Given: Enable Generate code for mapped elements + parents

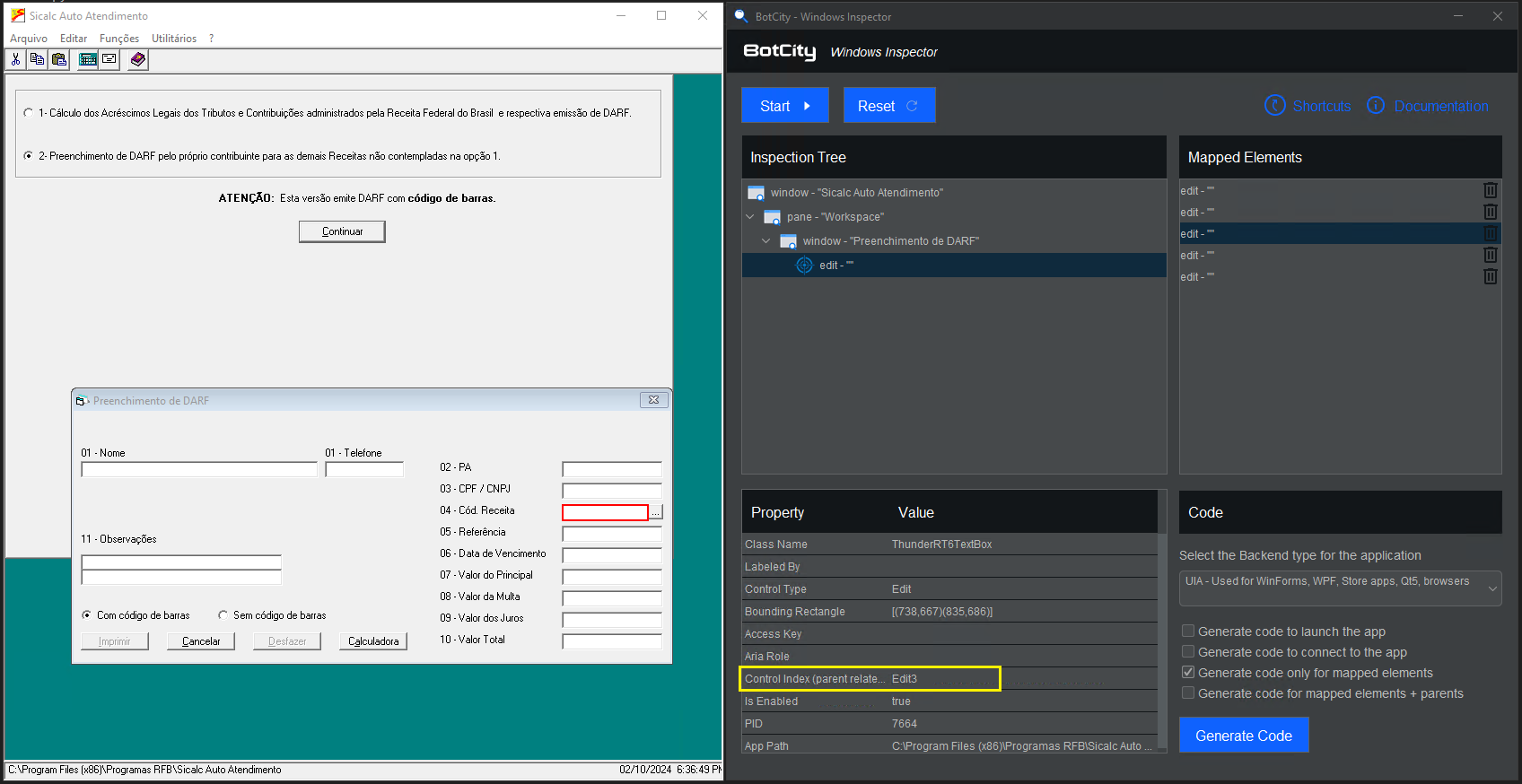Looking at the screenshot, I should click(x=1188, y=693).
